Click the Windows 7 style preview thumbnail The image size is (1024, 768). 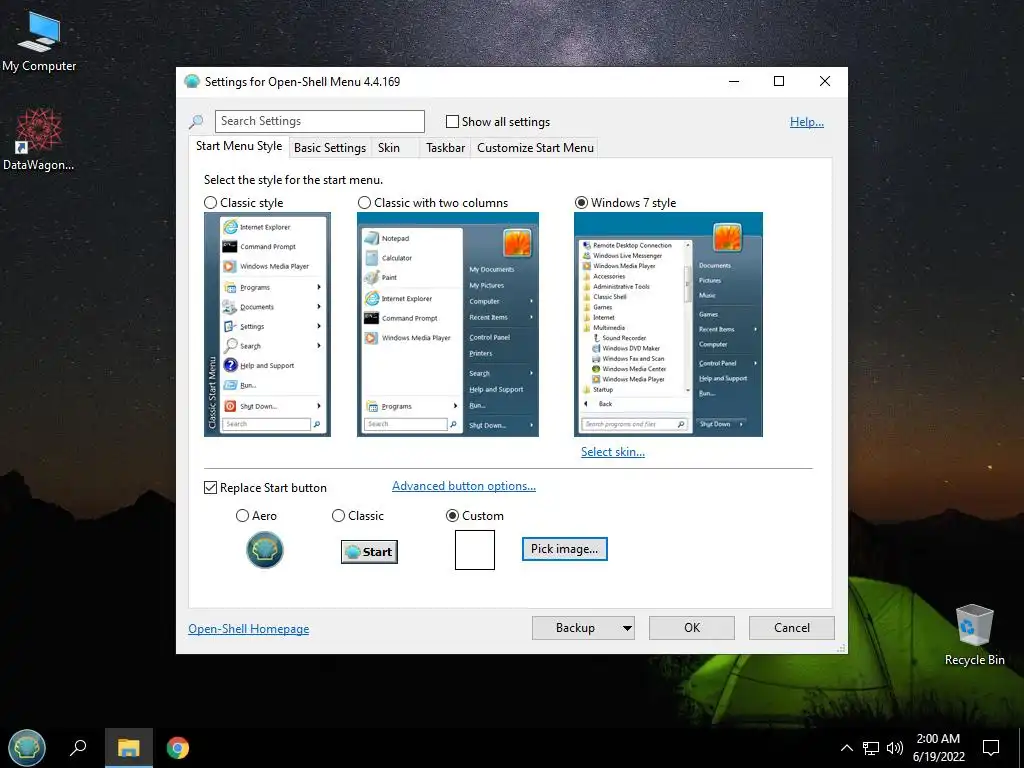point(668,325)
